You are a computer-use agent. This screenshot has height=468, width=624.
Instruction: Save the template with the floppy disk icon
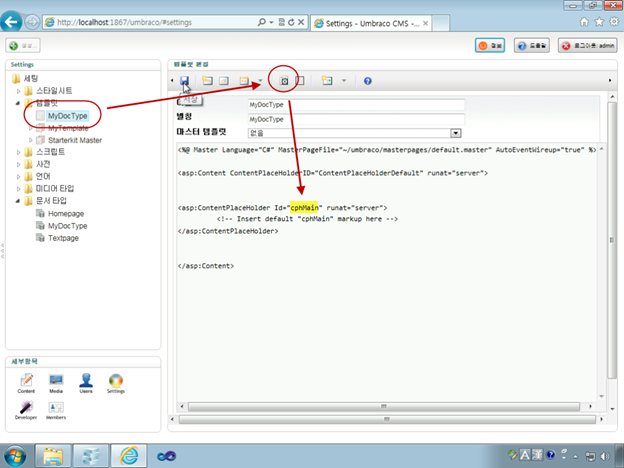point(185,80)
